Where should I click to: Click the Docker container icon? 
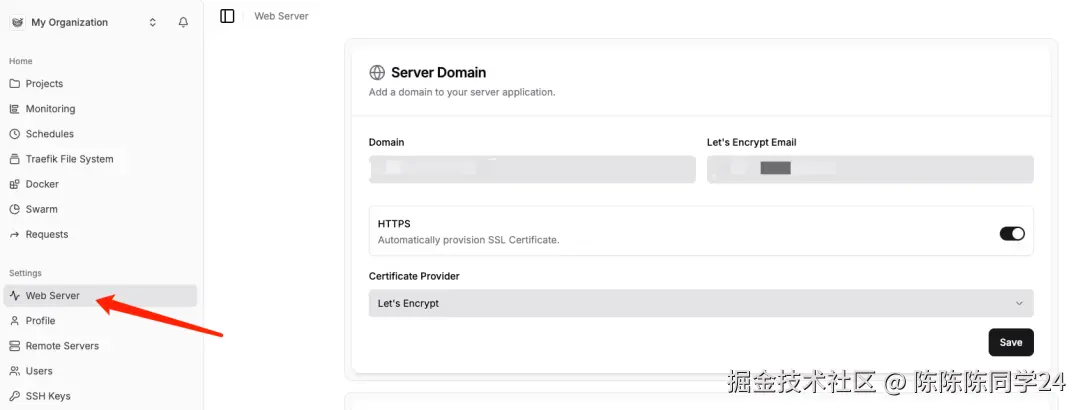(x=15, y=184)
